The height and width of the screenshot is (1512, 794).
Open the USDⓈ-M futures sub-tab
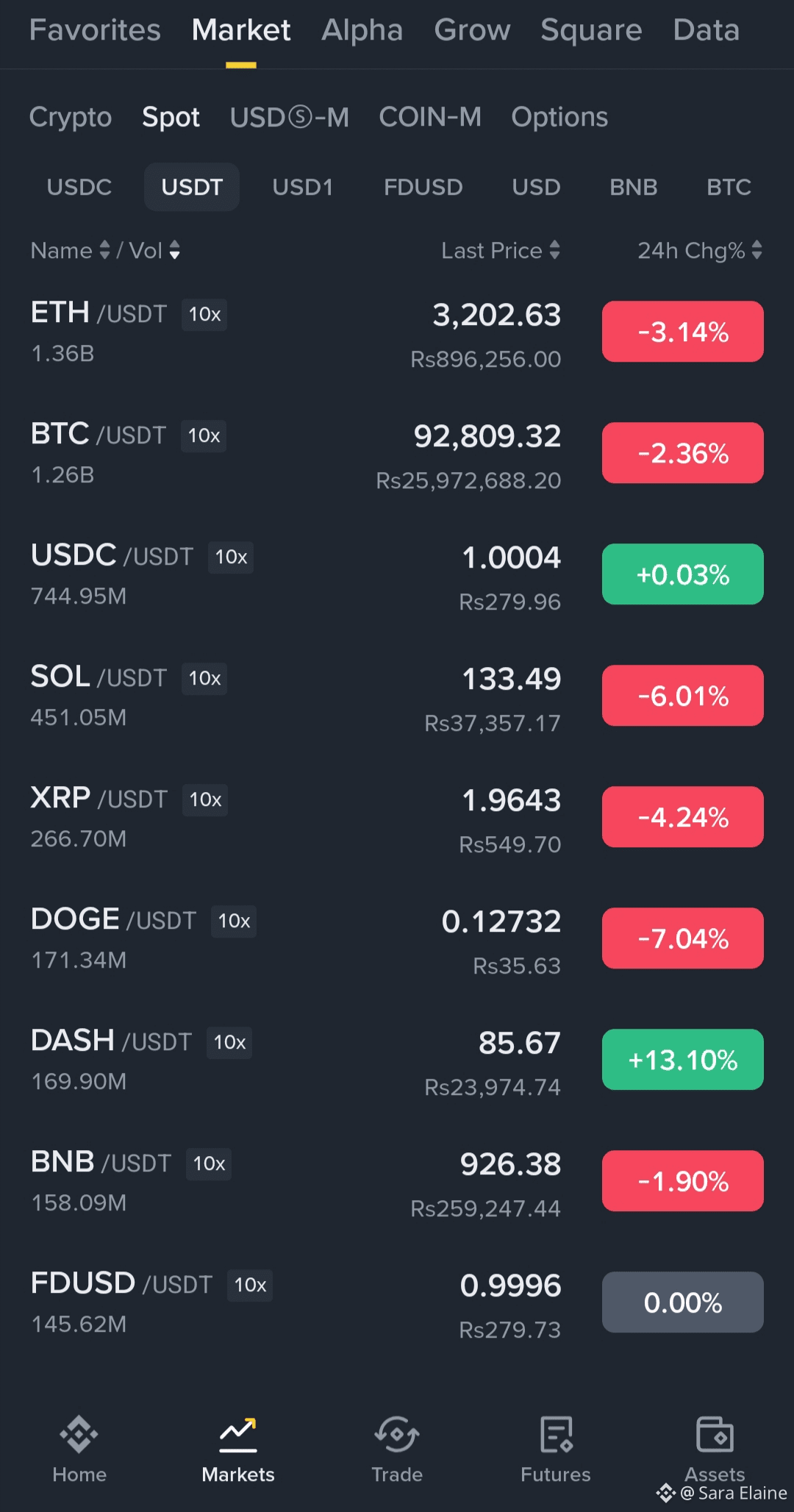[x=289, y=117]
